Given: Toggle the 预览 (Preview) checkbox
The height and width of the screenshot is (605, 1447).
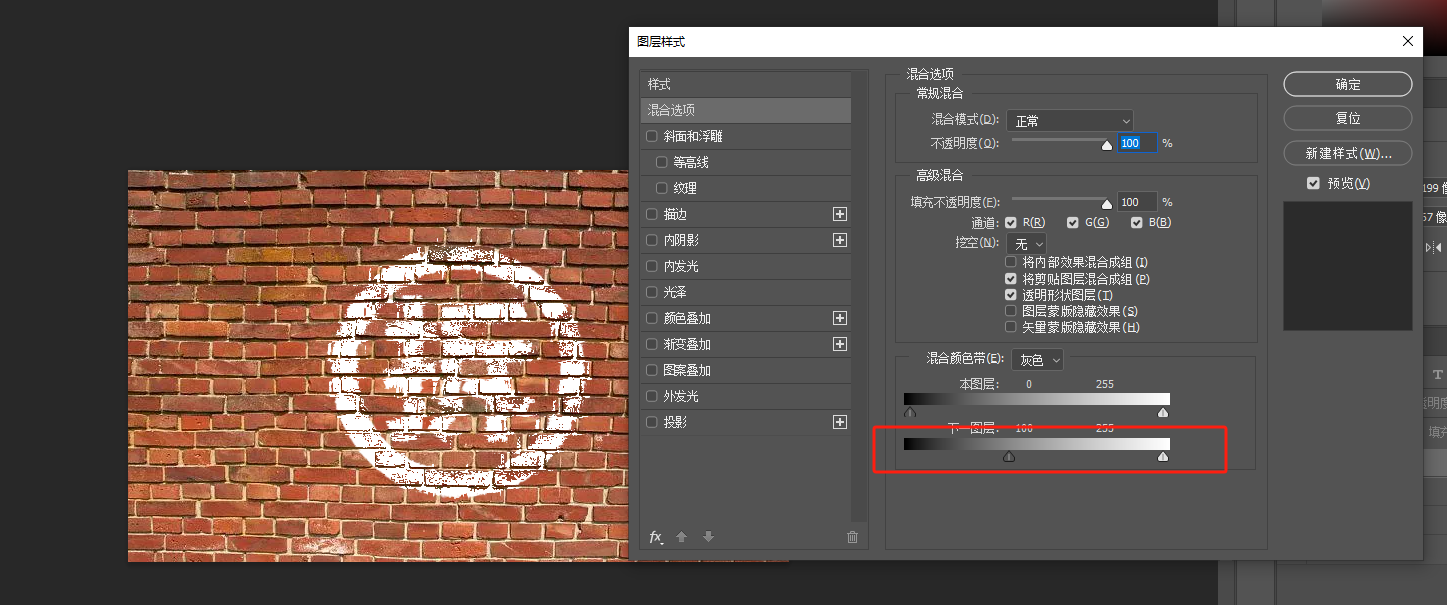Looking at the screenshot, I should coord(1314,183).
